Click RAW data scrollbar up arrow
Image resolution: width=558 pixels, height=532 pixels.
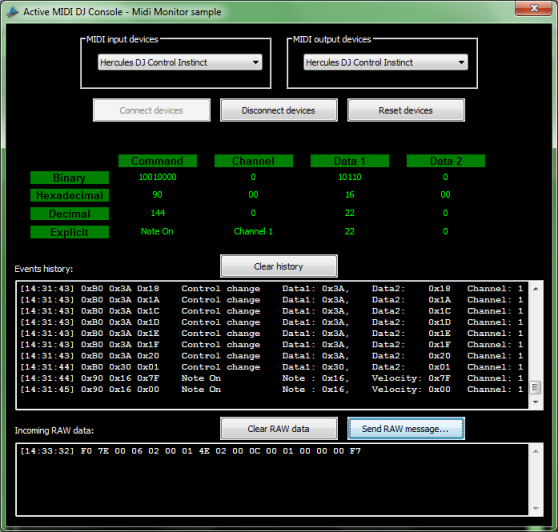536,452
